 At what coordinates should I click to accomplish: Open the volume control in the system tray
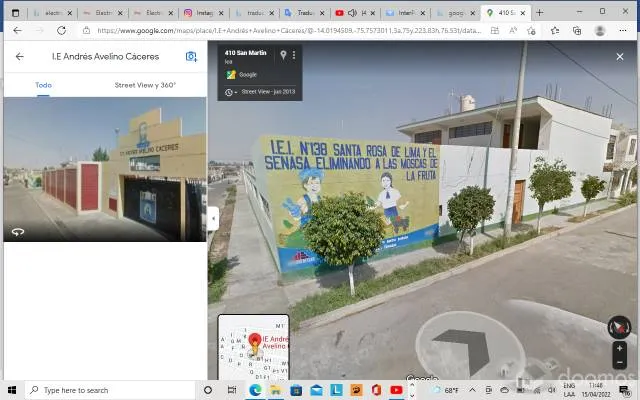[x=552, y=390]
